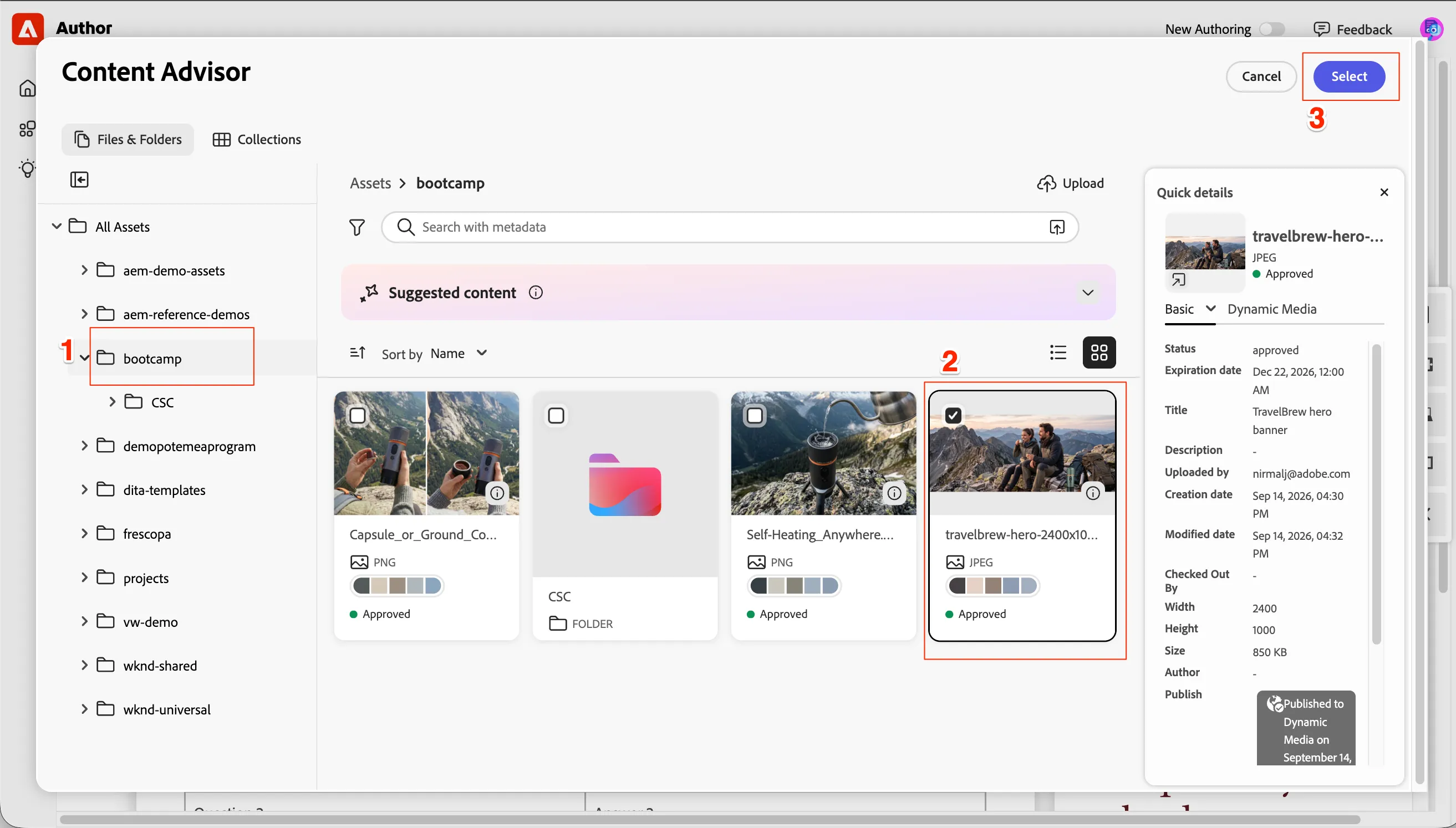This screenshot has height=828, width=1456.
Task: Expand the wknd-shared folder chevron
Action: point(84,666)
